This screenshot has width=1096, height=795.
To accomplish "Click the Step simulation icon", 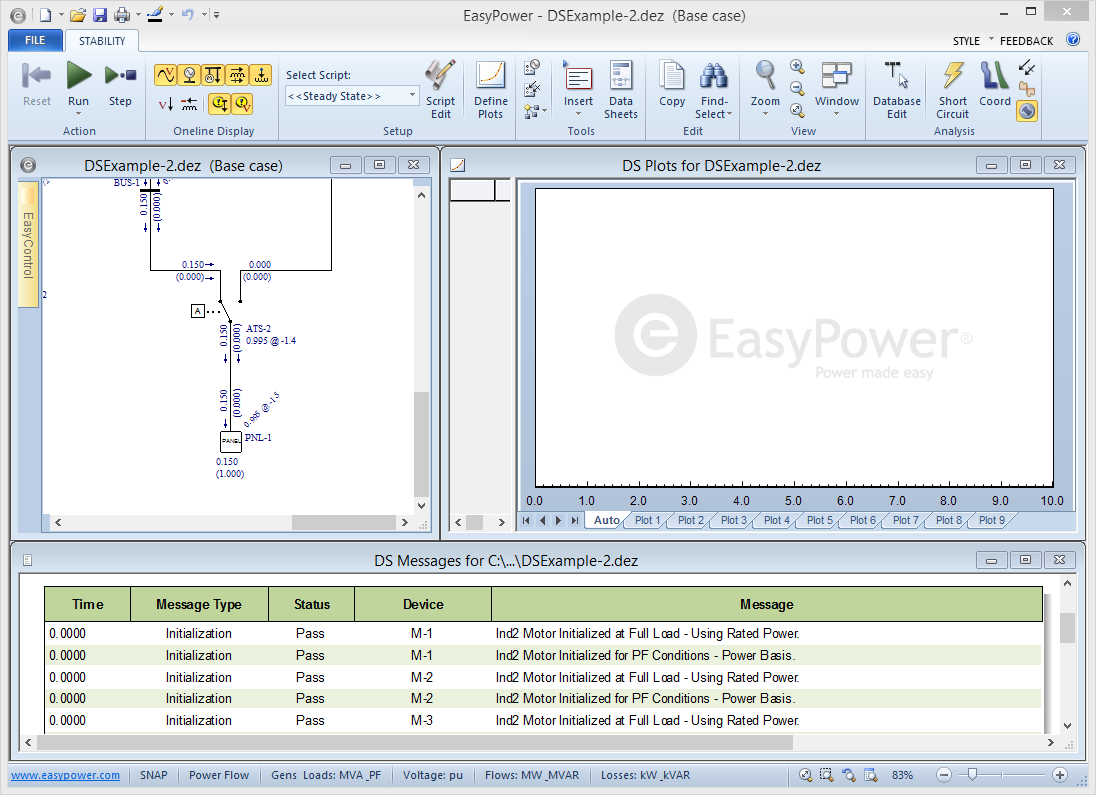I will [x=120, y=76].
